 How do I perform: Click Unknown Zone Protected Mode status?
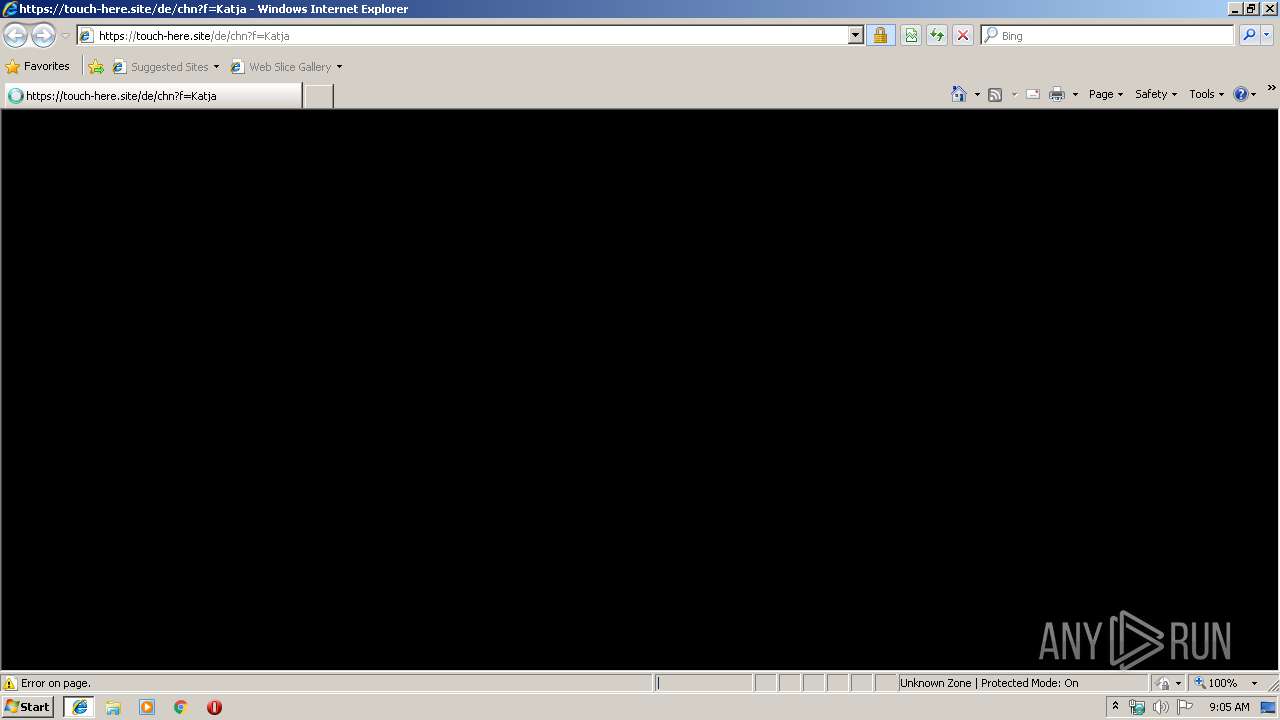click(989, 683)
